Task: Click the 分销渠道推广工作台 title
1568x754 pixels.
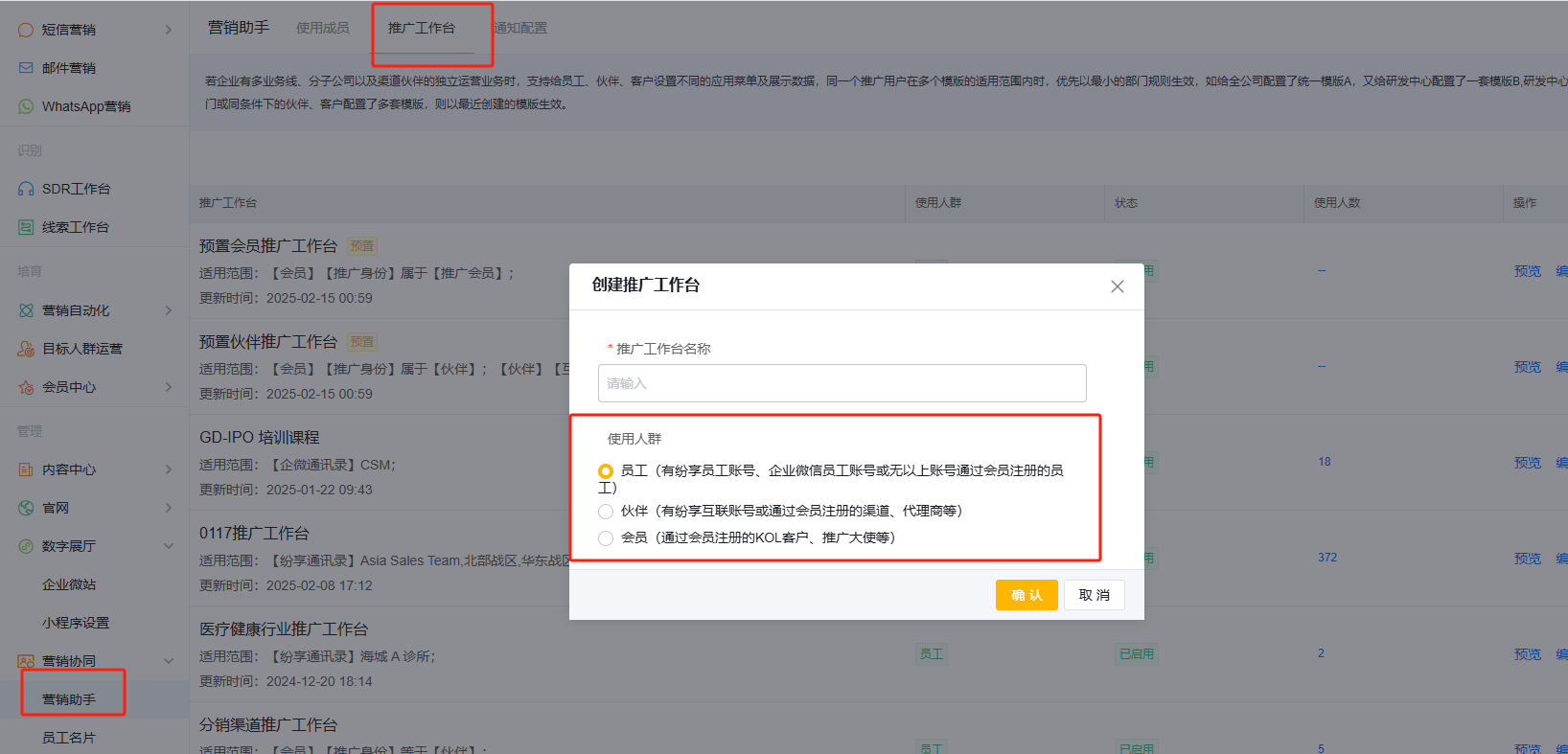Action: 268,725
